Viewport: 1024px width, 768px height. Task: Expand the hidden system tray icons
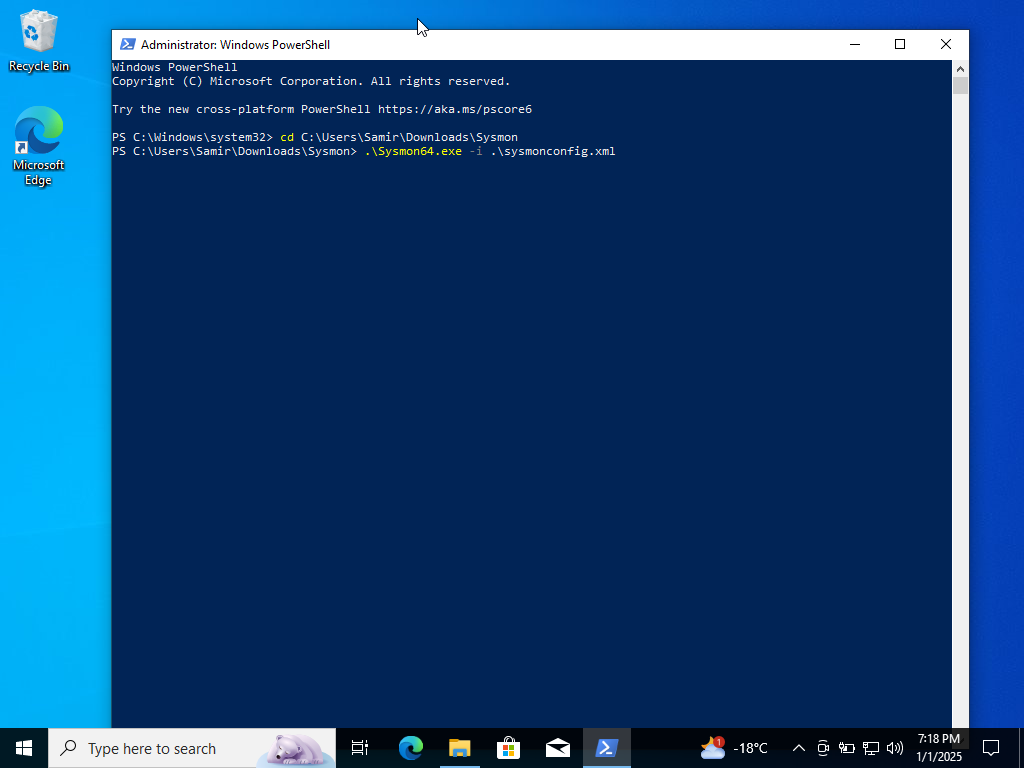pos(798,747)
